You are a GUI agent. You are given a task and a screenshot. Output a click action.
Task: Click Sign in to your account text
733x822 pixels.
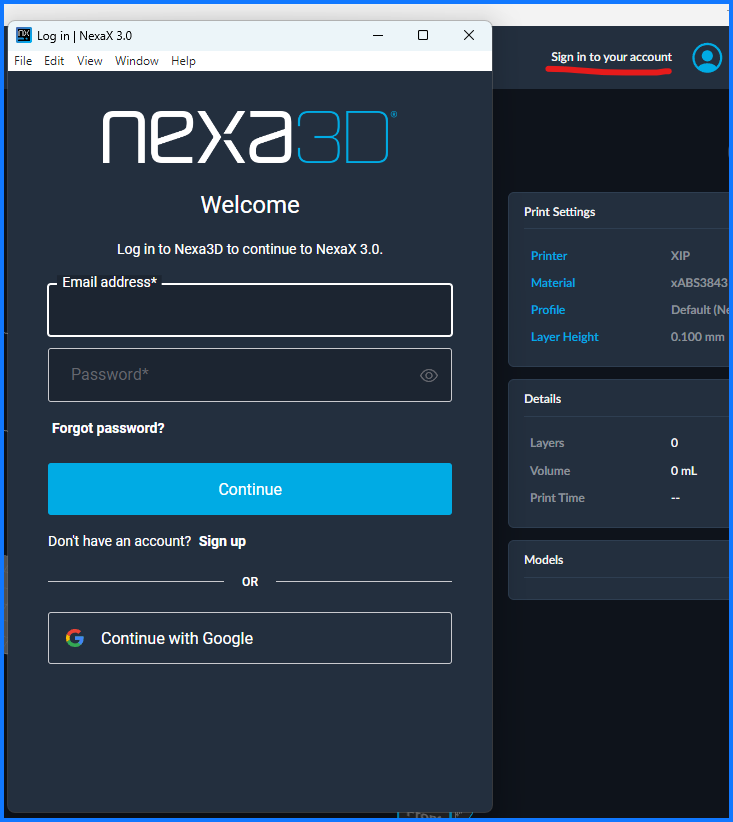tap(611, 57)
